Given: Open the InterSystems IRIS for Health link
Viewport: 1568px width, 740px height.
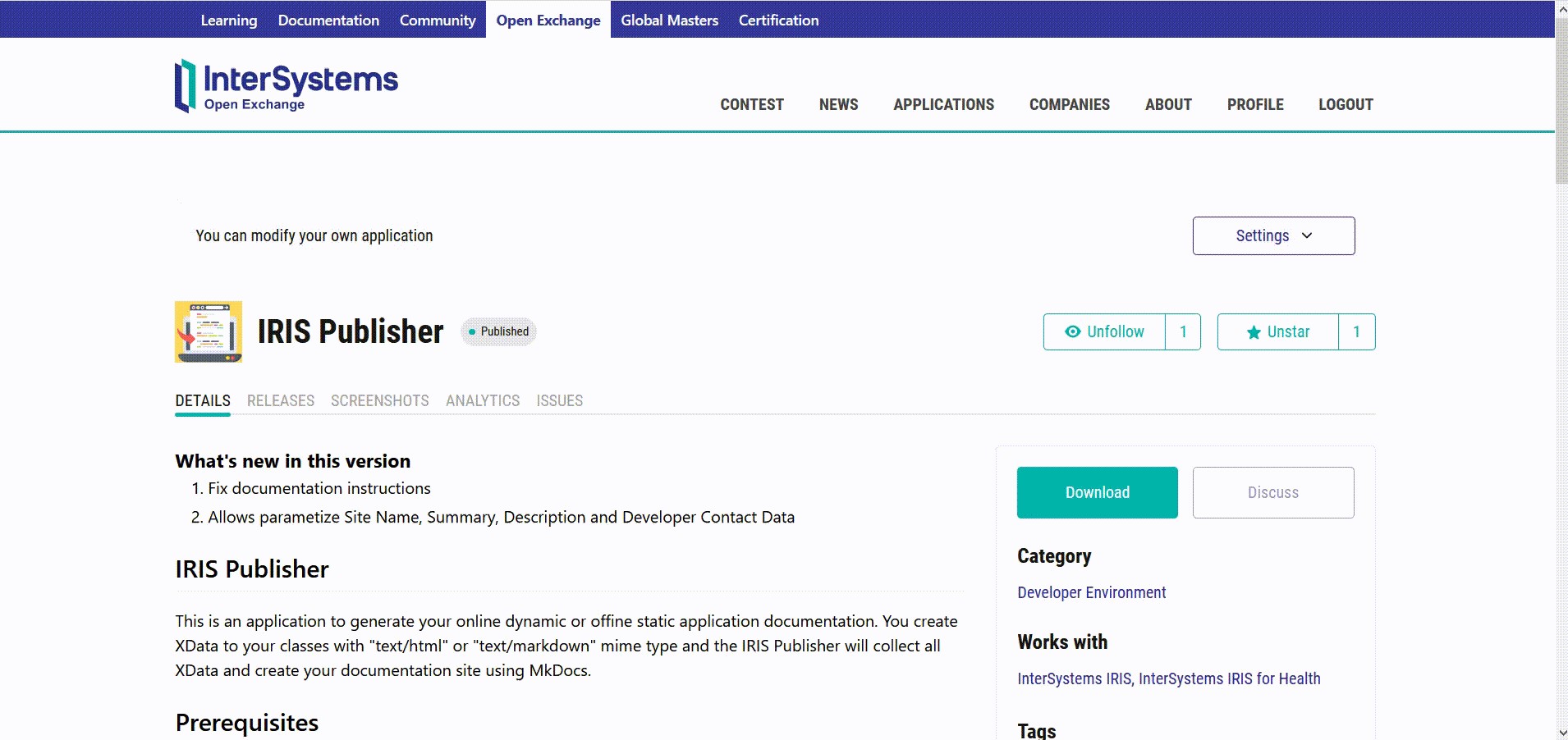Looking at the screenshot, I should (1229, 678).
